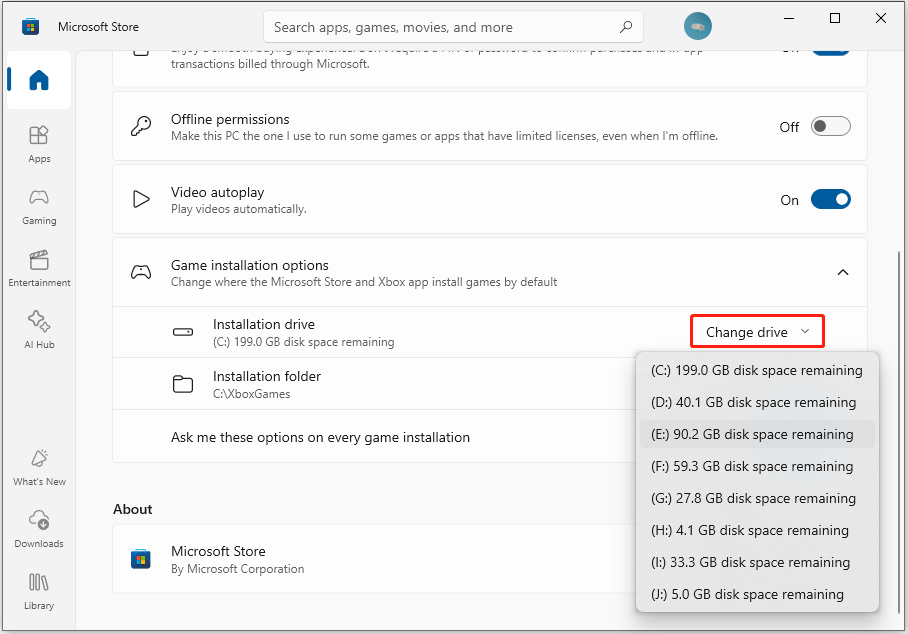The image size is (908, 634).
Task: Open What's New page
Action: click(x=39, y=467)
